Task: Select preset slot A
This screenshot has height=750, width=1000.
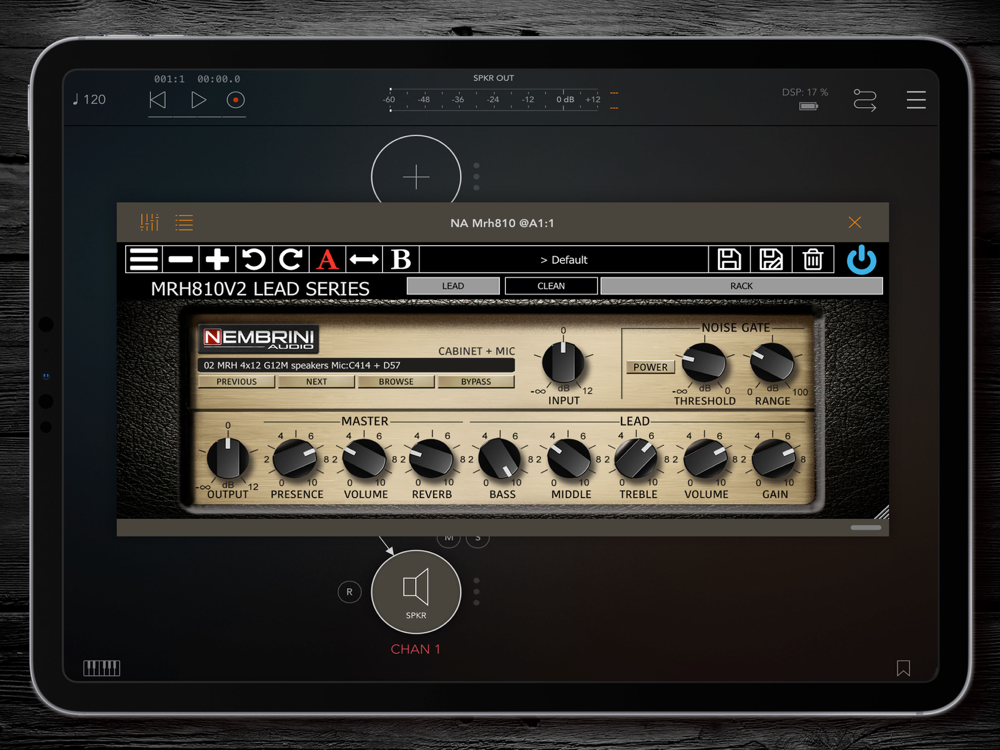Action: click(327, 260)
